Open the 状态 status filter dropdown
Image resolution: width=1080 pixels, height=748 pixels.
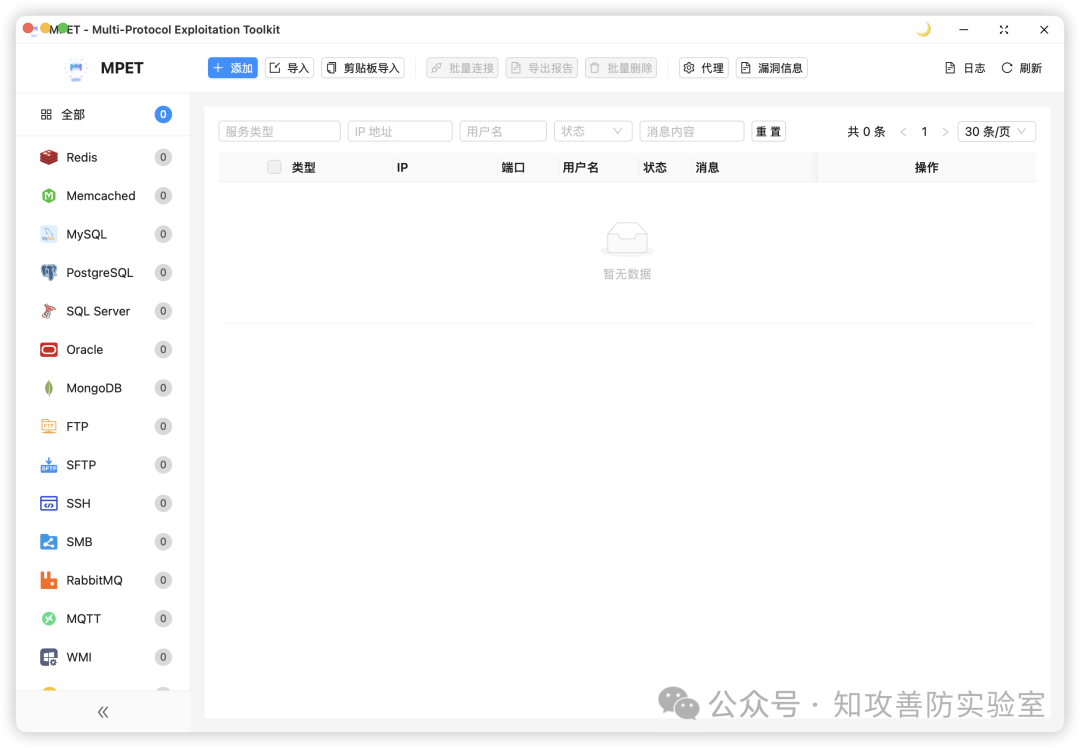click(x=593, y=131)
